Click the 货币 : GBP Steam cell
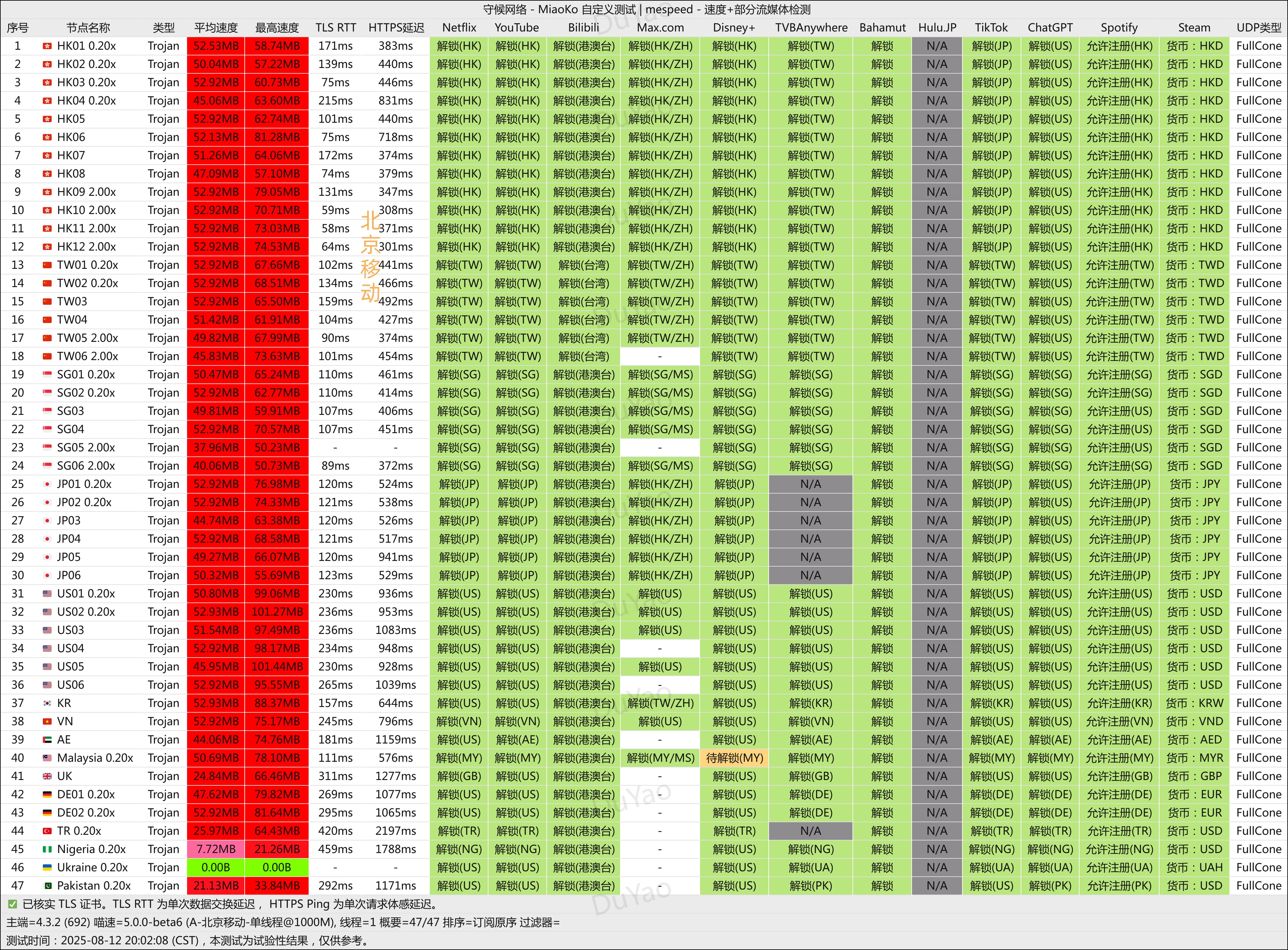The width and height of the screenshot is (1288, 950). (1194, 776)
